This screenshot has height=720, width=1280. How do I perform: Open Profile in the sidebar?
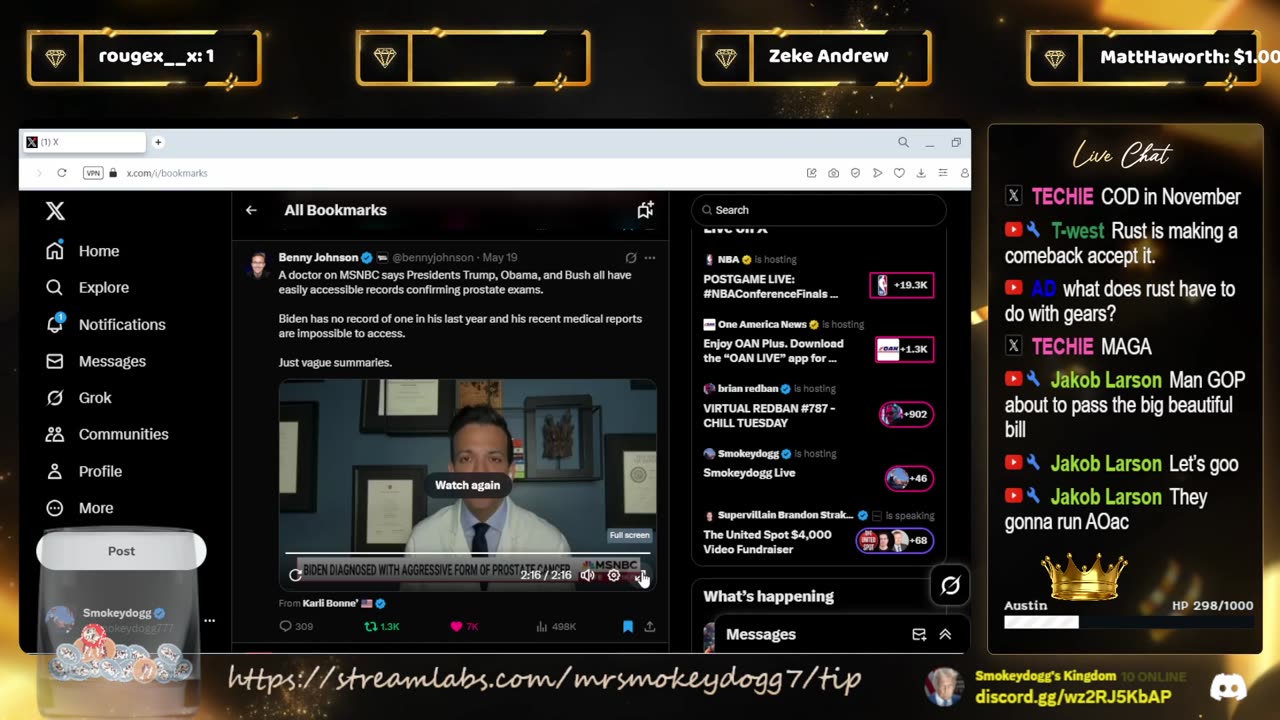[x=83, y=471]
